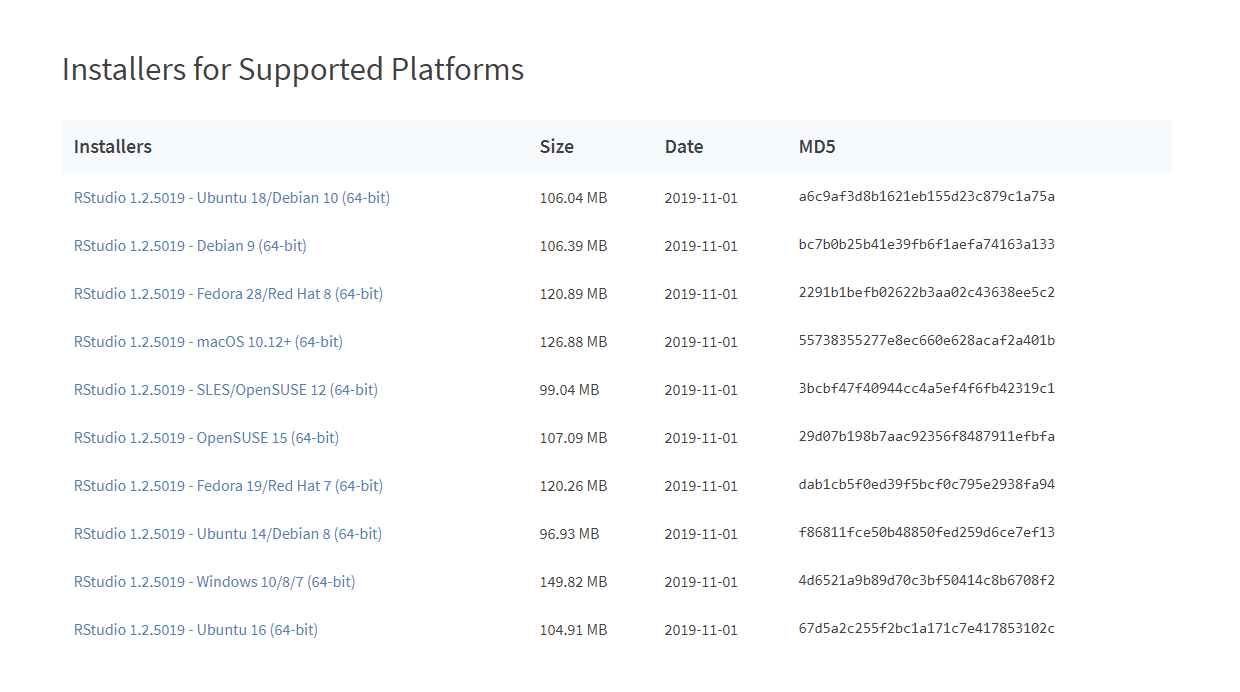The width and height of the screenshot is (1240, 692).
Task: Select MD5 hash 3bcbf47f40944cc4a5ef4f6fb42319c1
Action: coord(927,389)
